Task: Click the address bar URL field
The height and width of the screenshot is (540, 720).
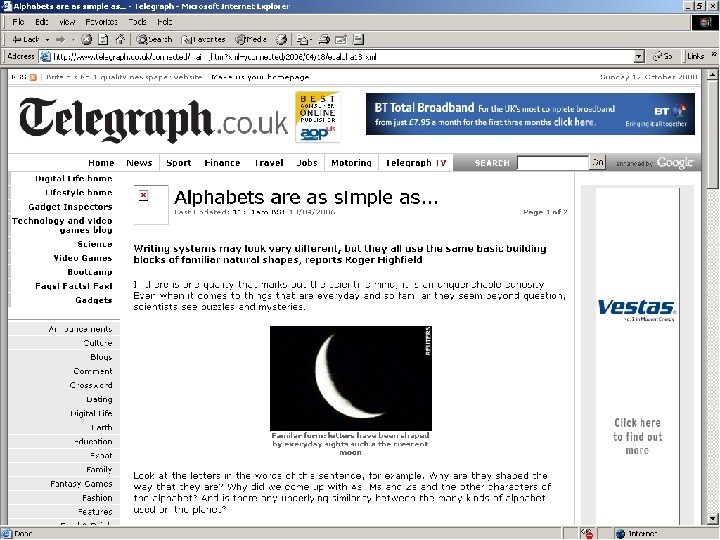Action: (342, 56)
